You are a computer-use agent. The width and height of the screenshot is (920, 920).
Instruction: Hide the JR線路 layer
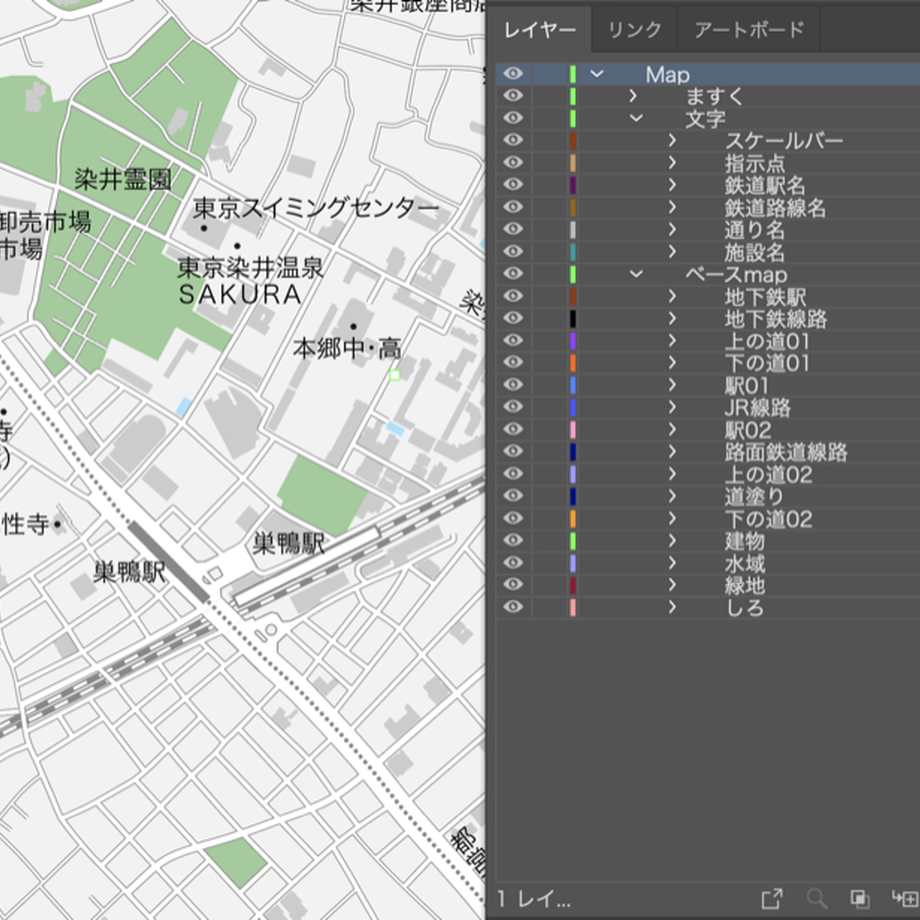point(513,407)
